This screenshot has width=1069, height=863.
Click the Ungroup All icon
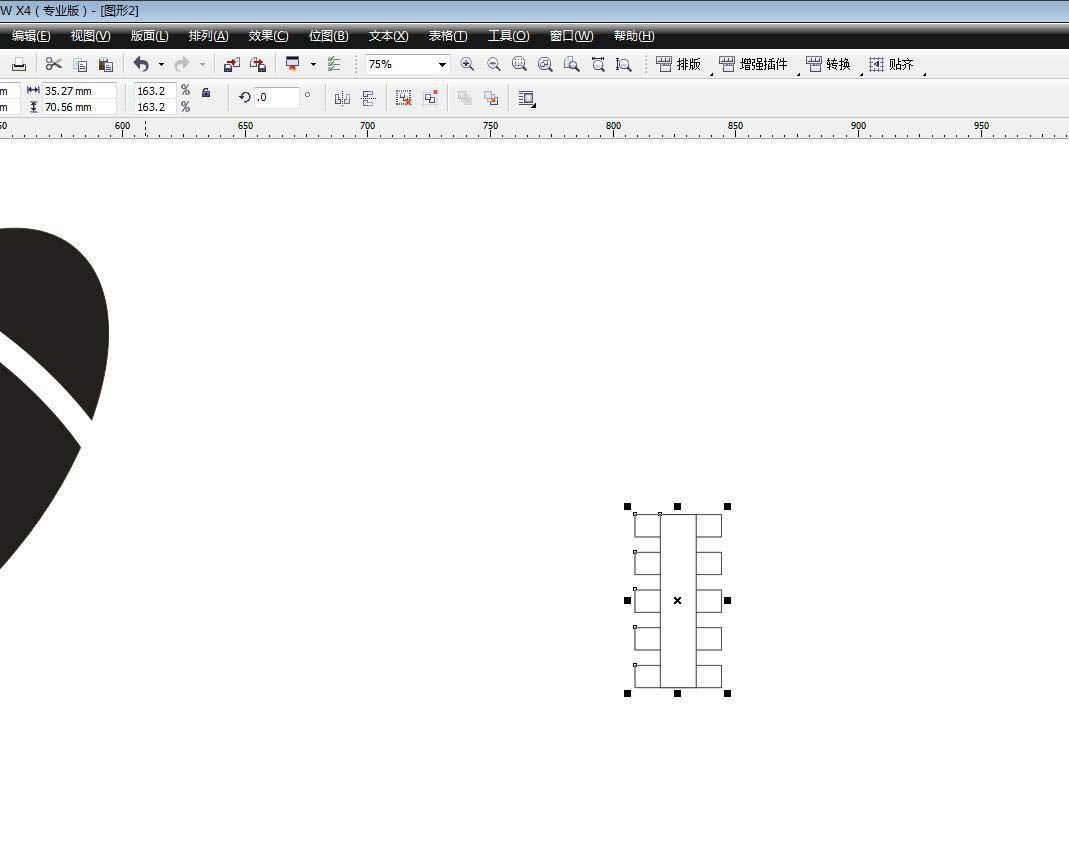431,98
